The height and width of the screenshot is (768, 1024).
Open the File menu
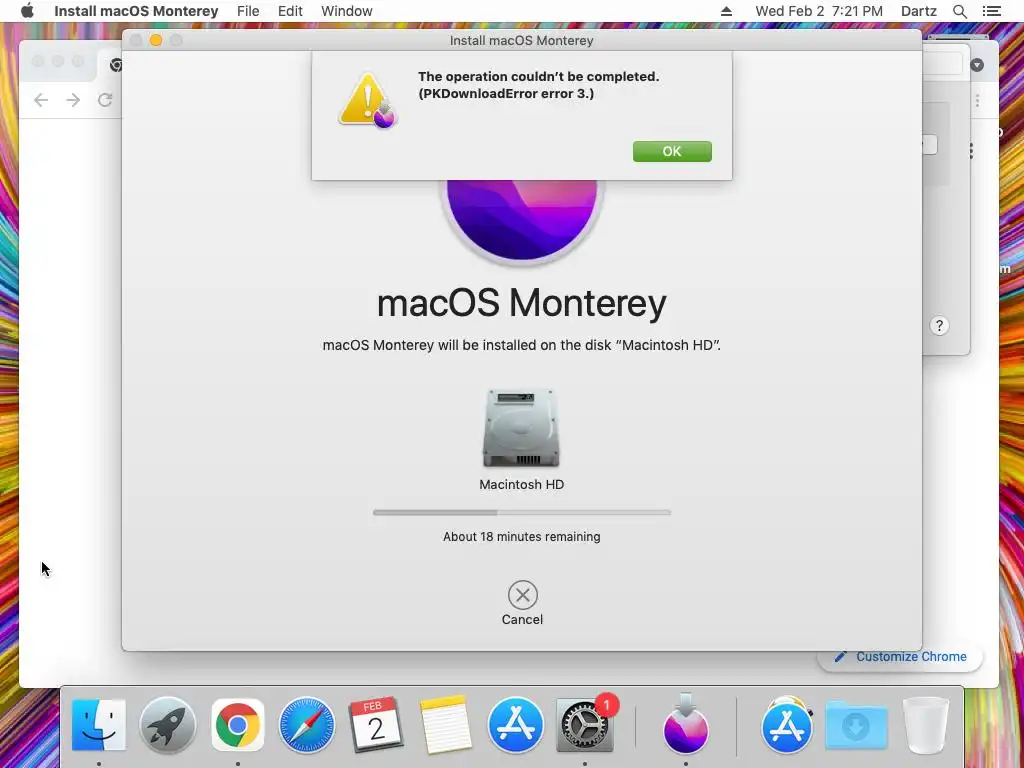pos(248,11)
